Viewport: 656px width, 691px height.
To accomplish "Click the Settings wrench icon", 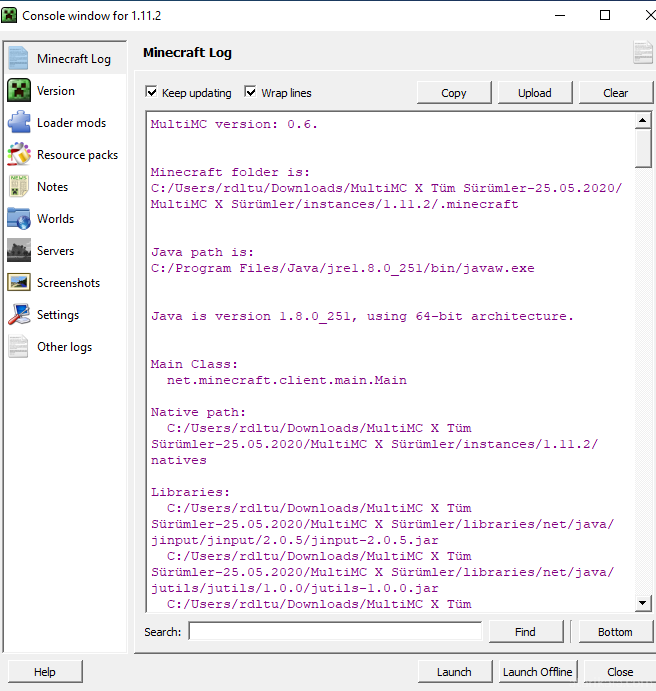I will click(19, 315).
